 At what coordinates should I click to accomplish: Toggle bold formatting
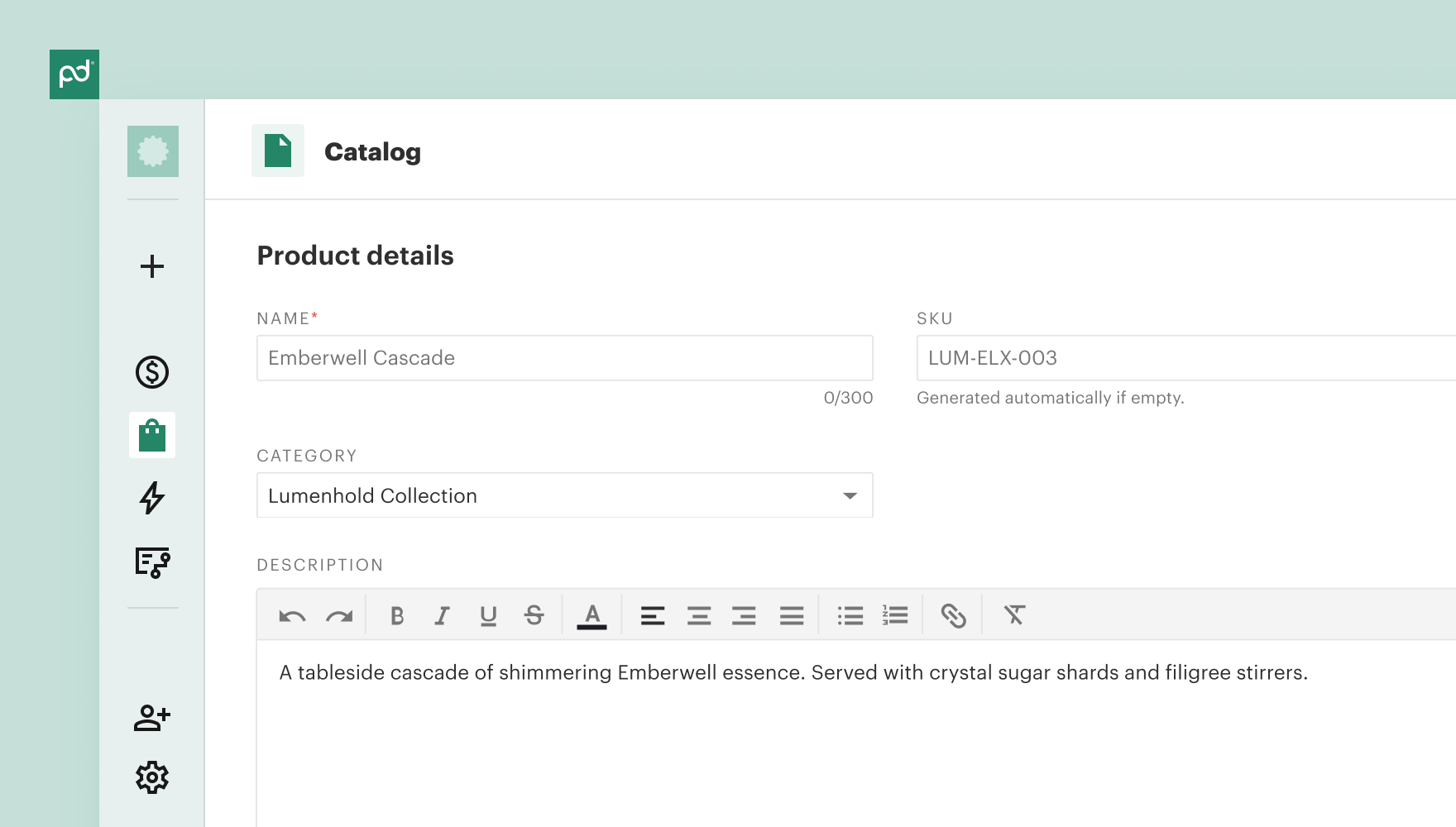(397, 615)
